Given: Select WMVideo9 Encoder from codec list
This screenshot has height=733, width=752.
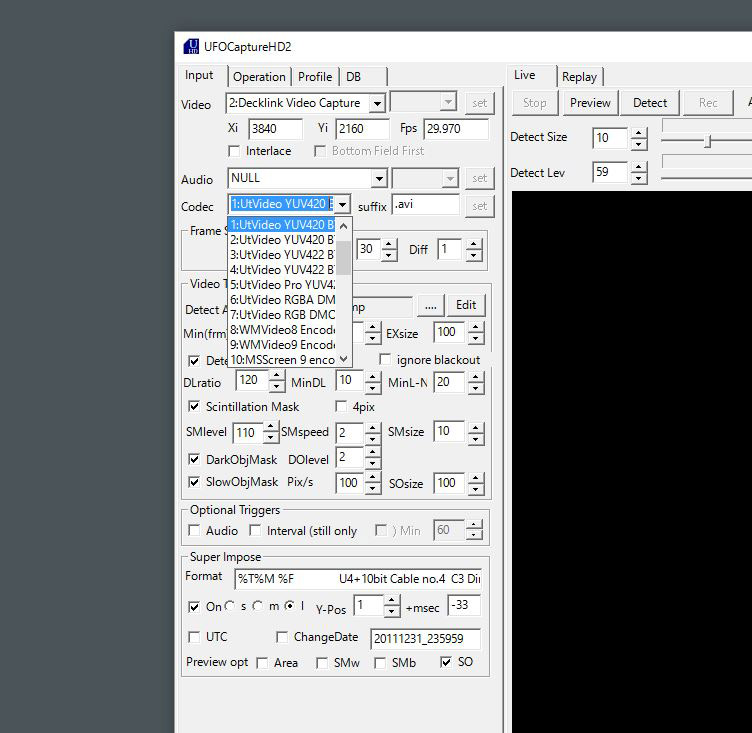Looking at the screenshot, I should click(283, 344).
